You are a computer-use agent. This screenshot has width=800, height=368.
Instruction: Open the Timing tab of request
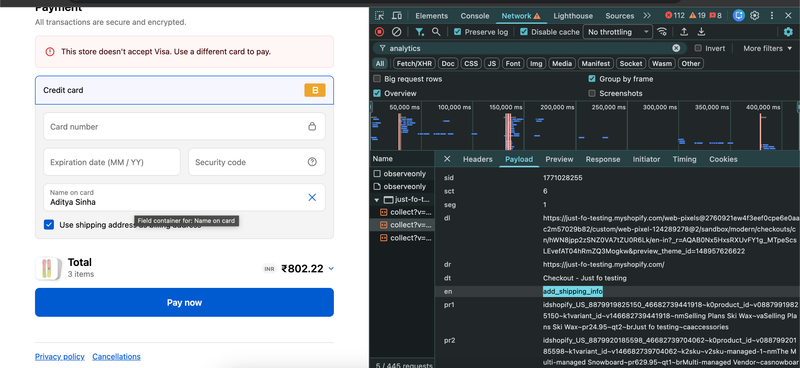684,159
